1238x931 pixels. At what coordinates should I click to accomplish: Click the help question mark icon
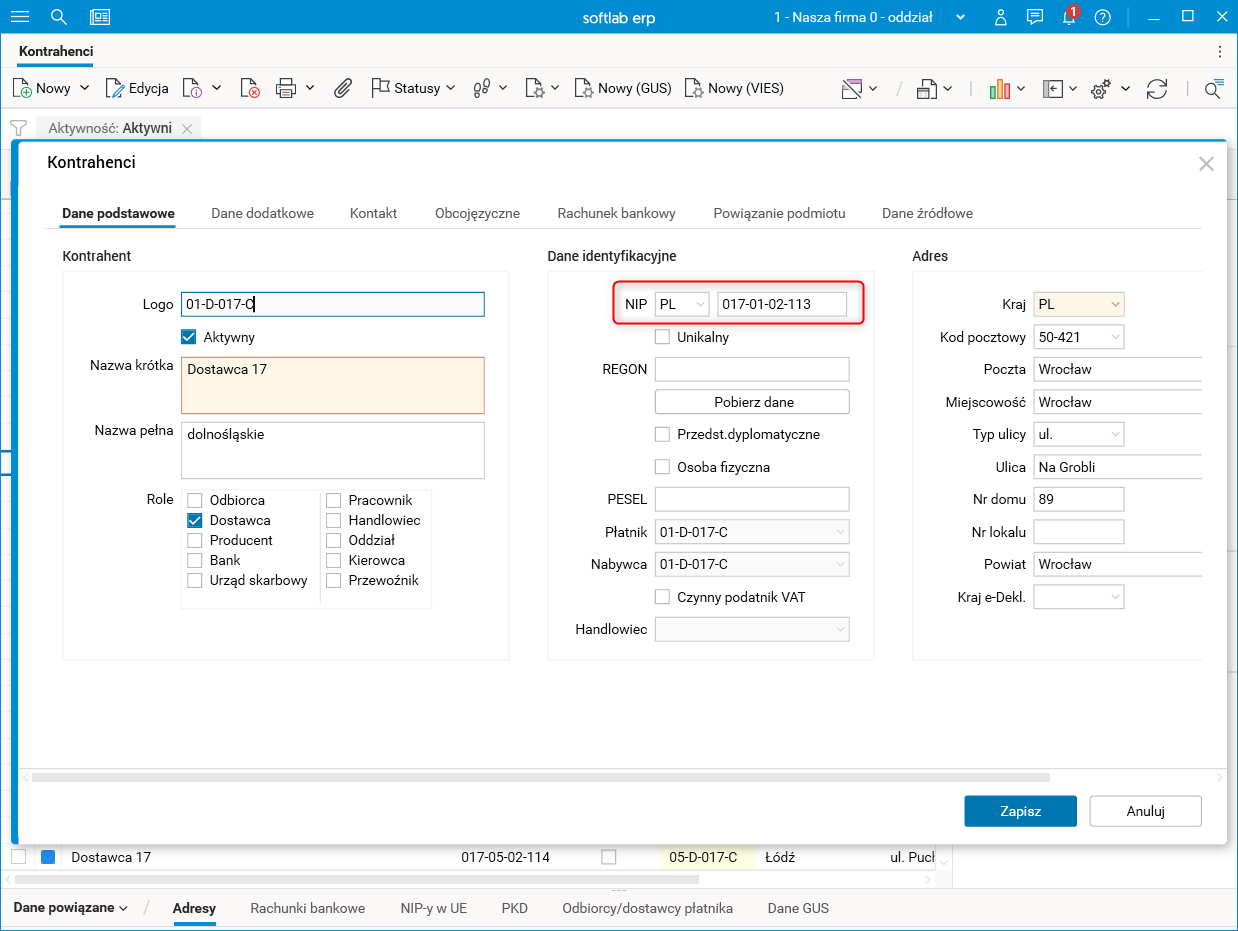coord(1103,17)
